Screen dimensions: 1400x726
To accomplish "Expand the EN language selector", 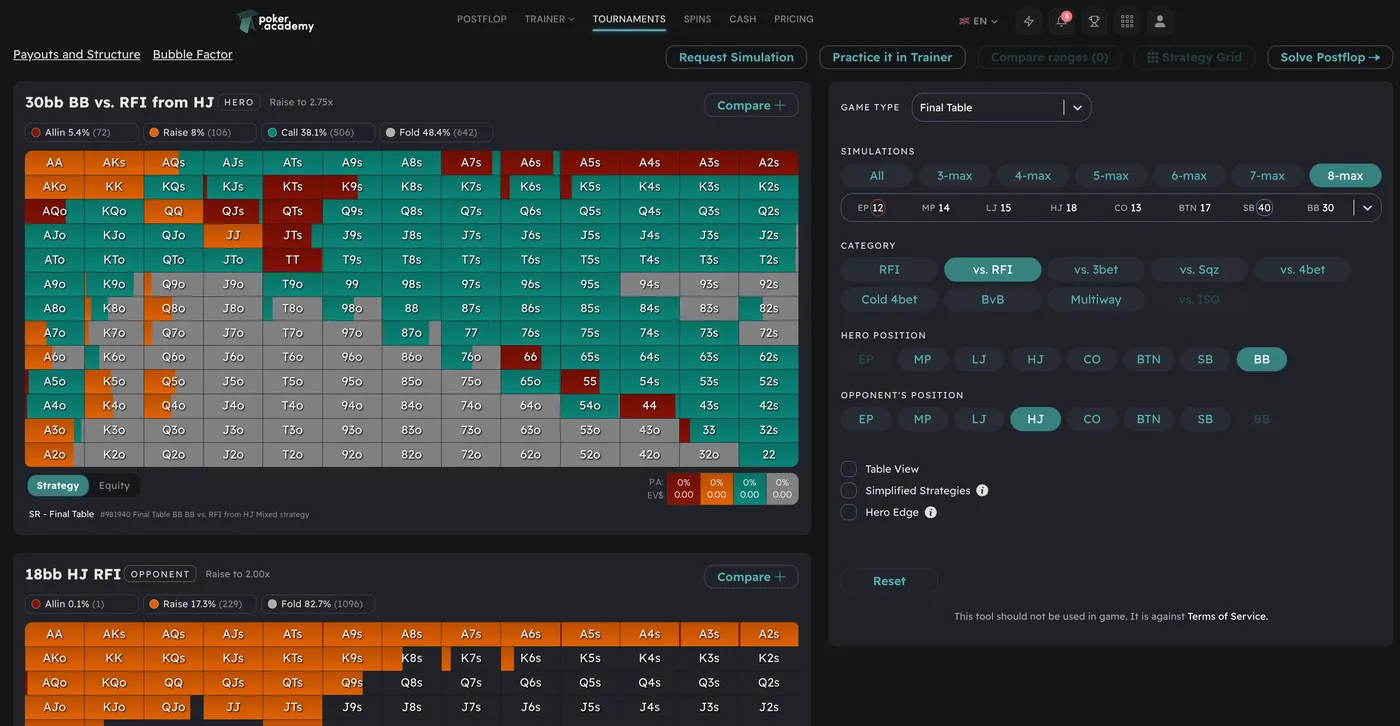I will point(978,21).
